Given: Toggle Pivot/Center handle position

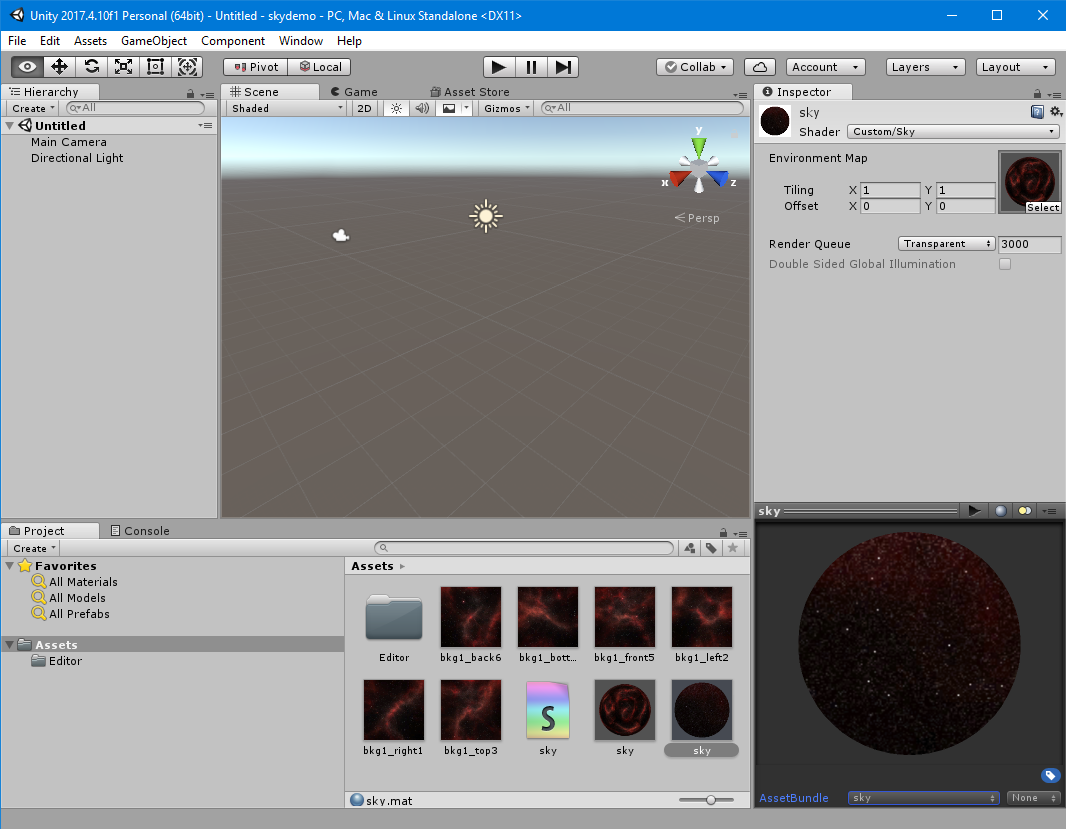Looking at the screenshot, I should [256, 67].
